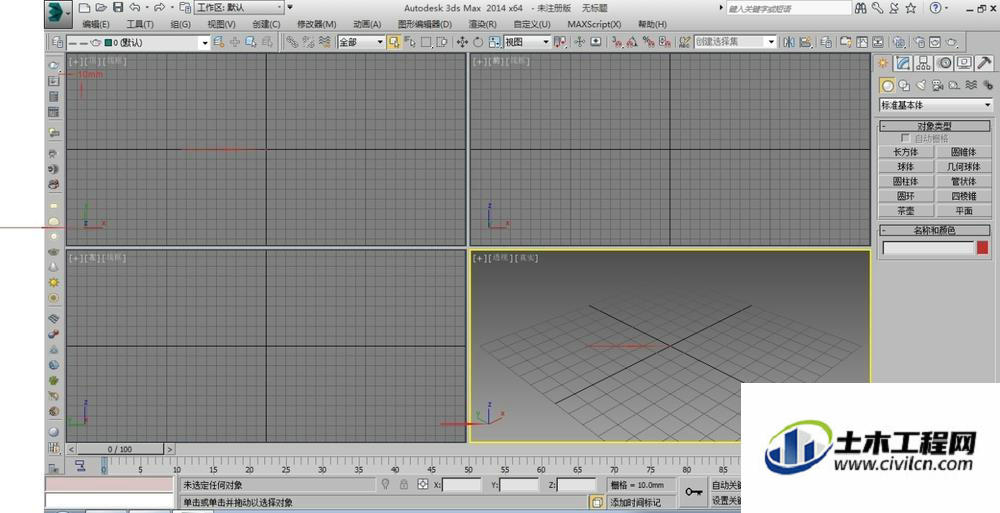1000x513 pixels.
Task: Open the 全部 selection filter dropdown
Action: 361,42
